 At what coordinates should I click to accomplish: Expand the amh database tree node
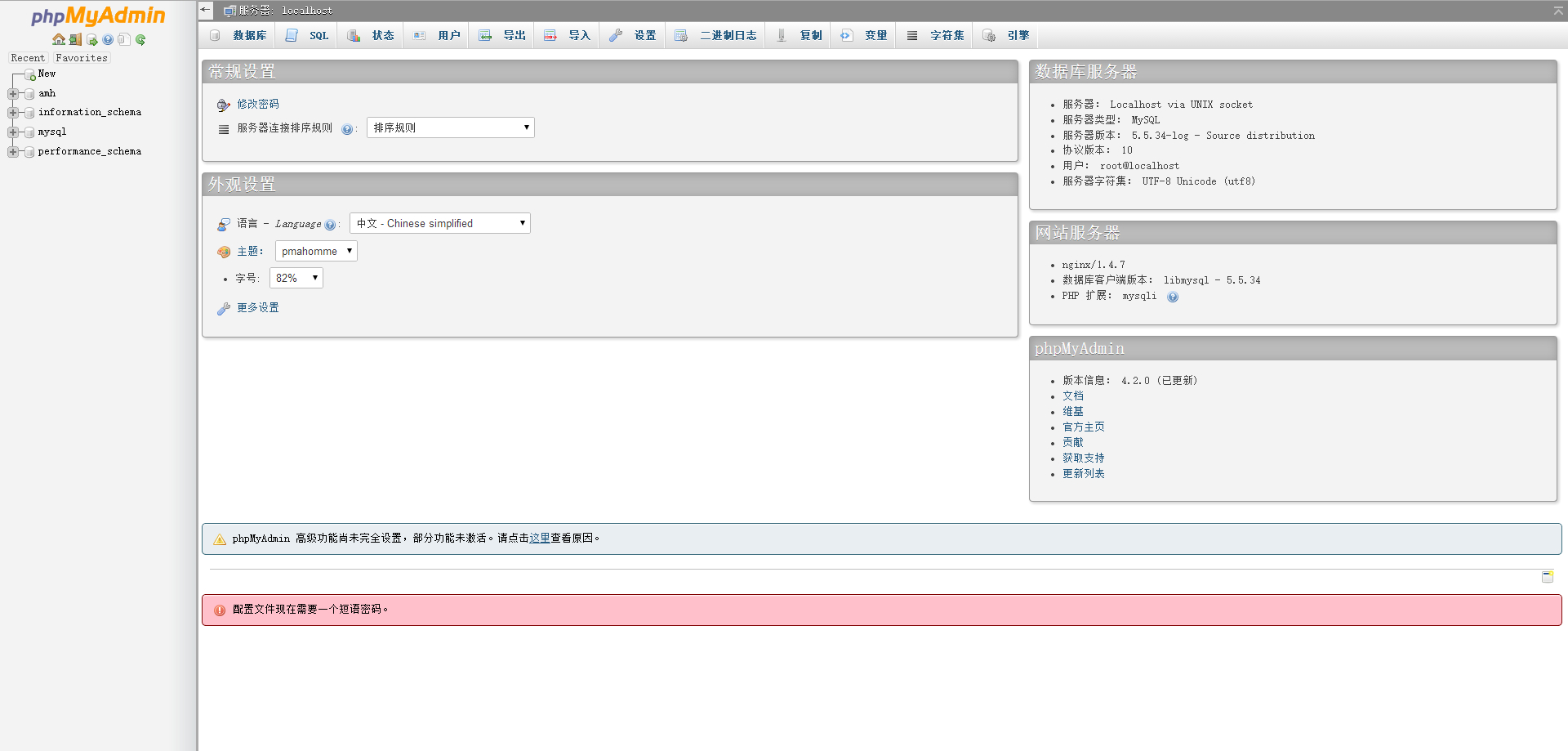click(x=13, y=93)
